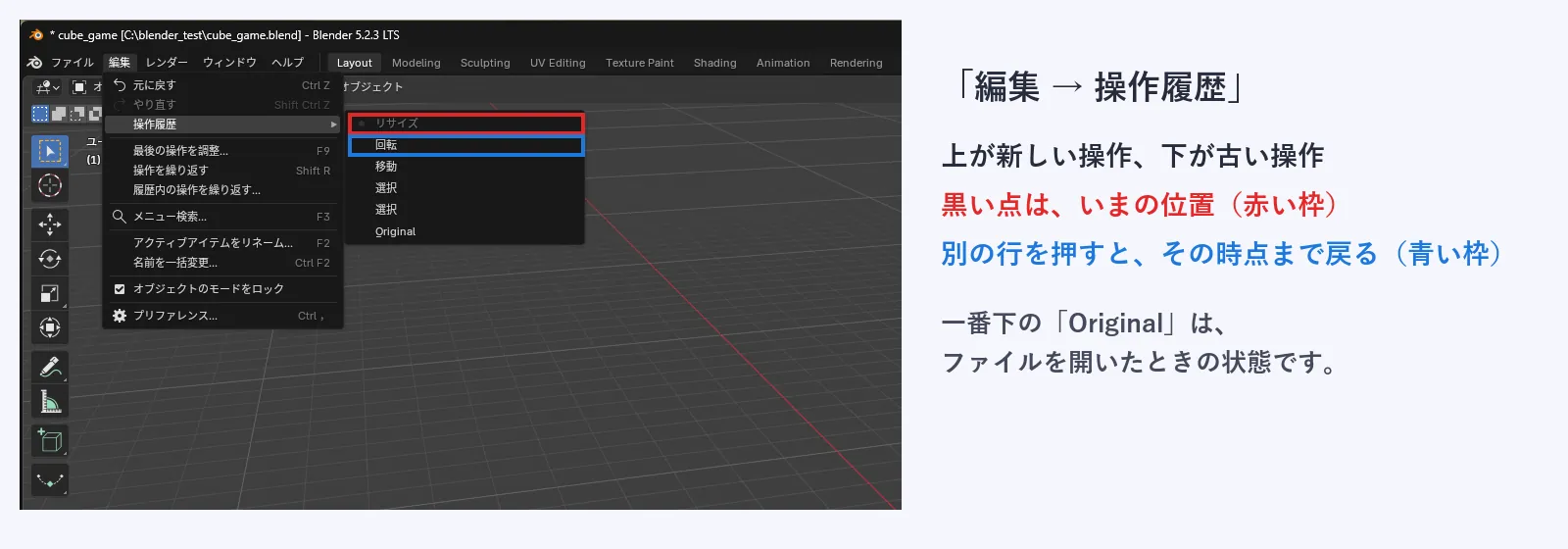
Task: Activate the Move tool
Action: 50,225
